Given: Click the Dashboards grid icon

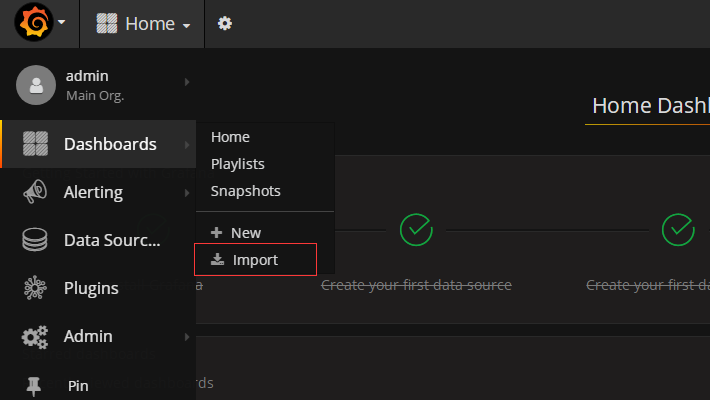Looking at the screenshot, I should (35, 144).
